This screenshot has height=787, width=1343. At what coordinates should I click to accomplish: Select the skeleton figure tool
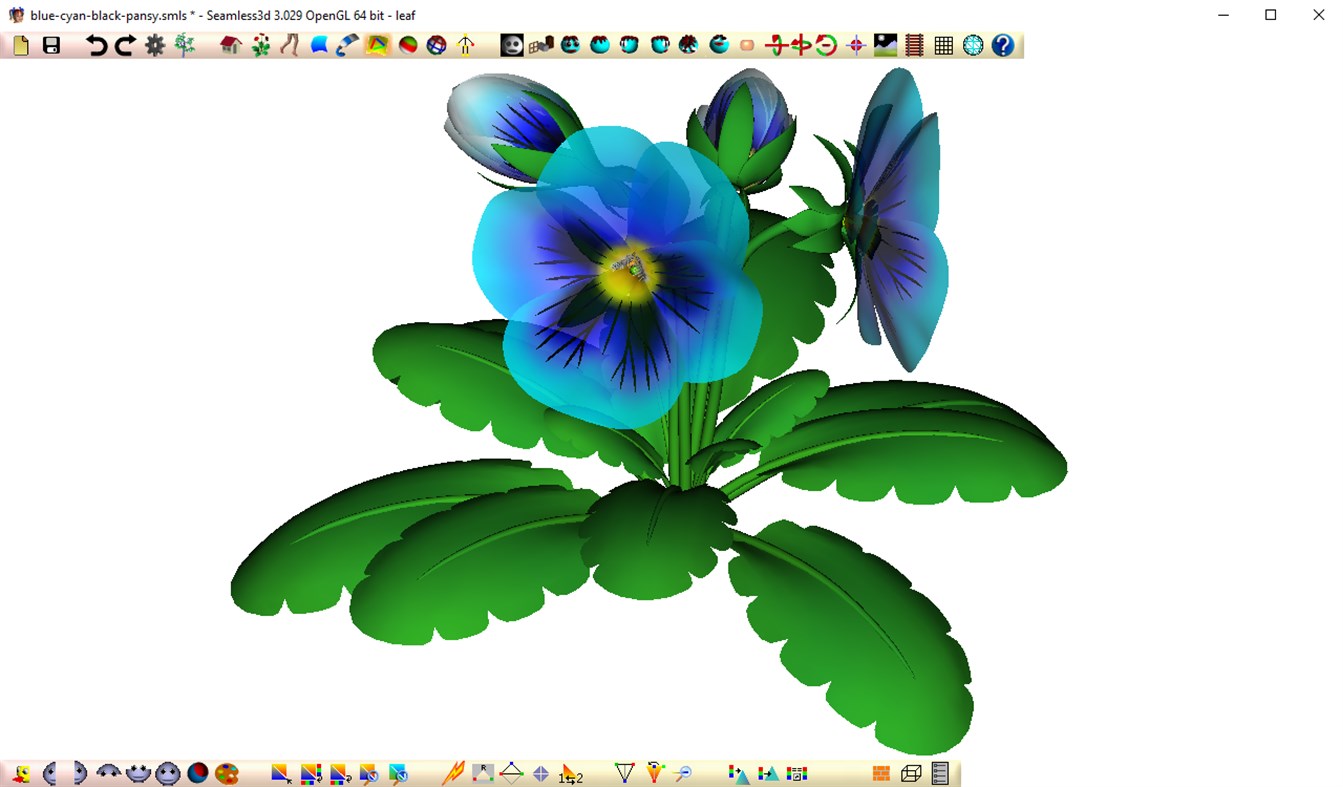click(x=466, y=44)
